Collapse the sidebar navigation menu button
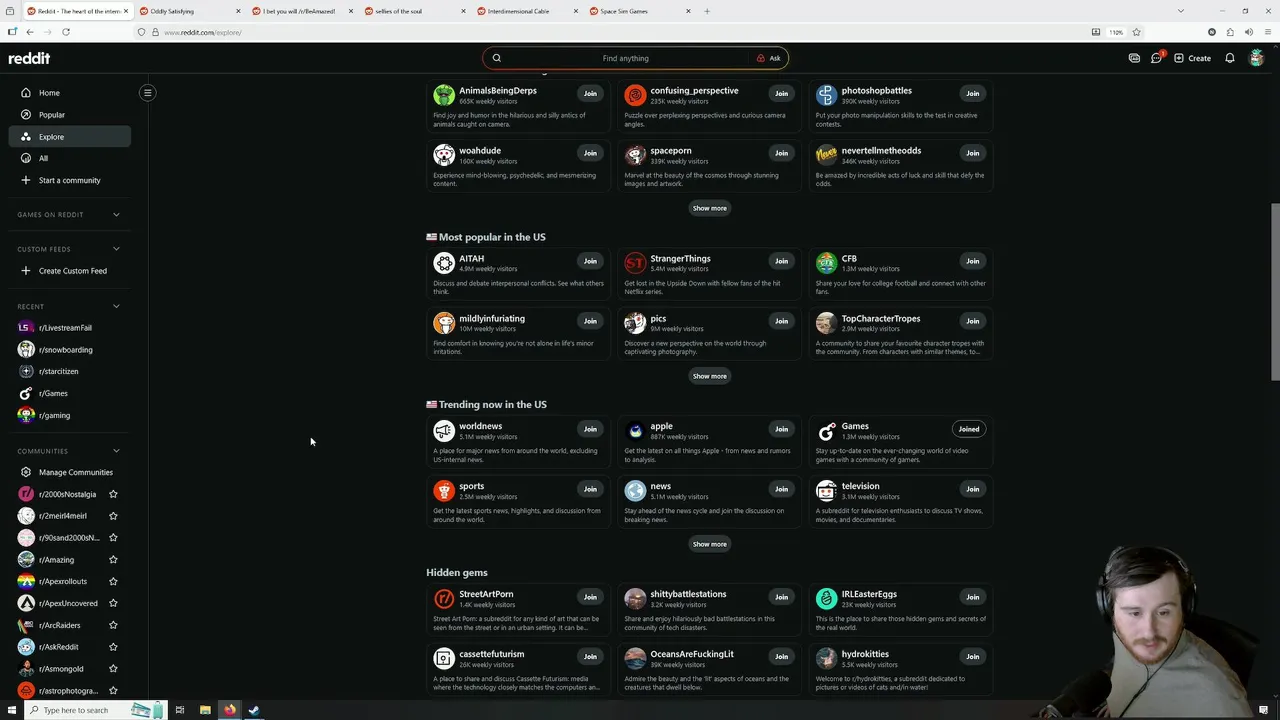 [x=147, y=93]
